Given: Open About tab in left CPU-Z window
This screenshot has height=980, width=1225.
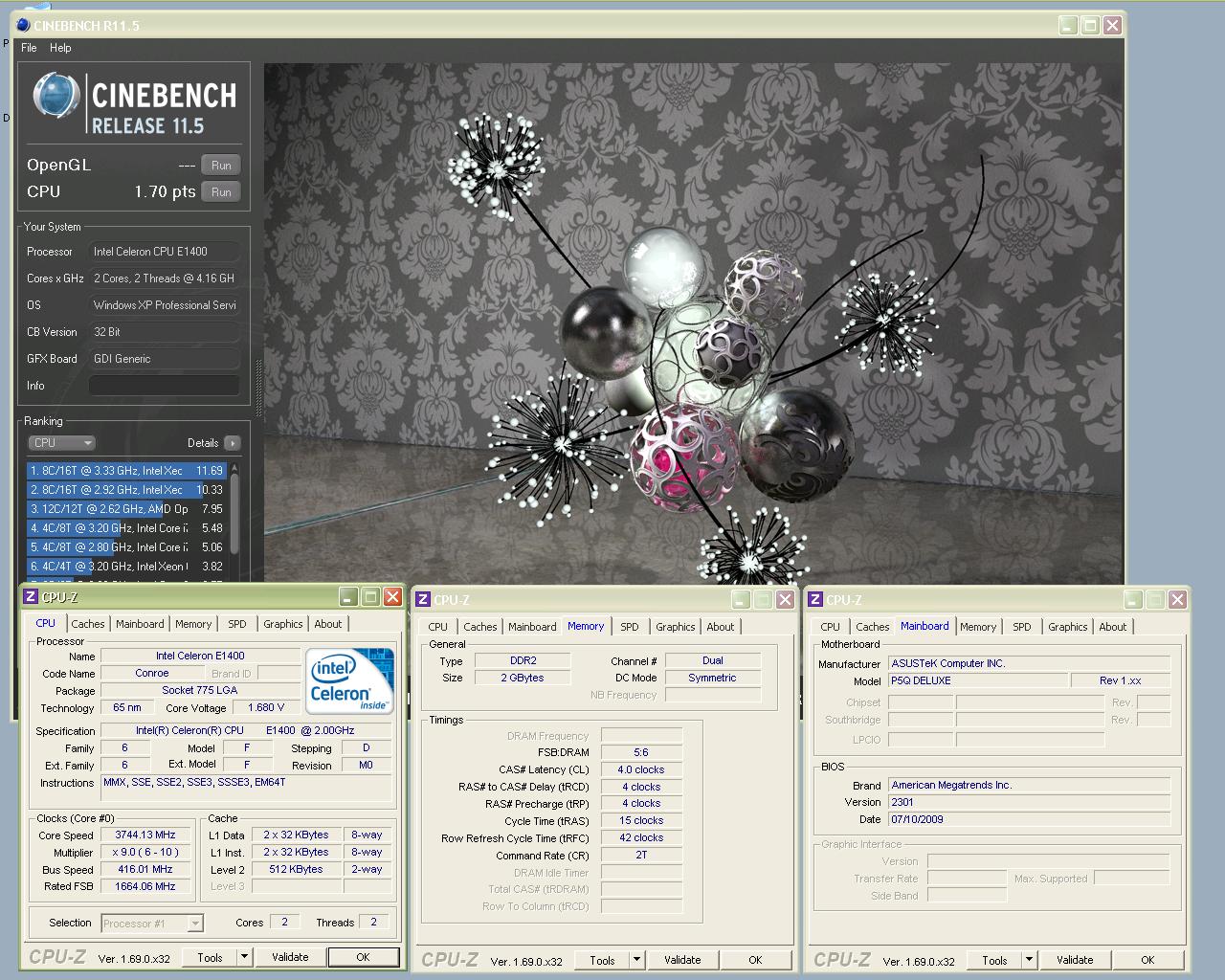Looking at the screenshot, I should coord(328,624).
